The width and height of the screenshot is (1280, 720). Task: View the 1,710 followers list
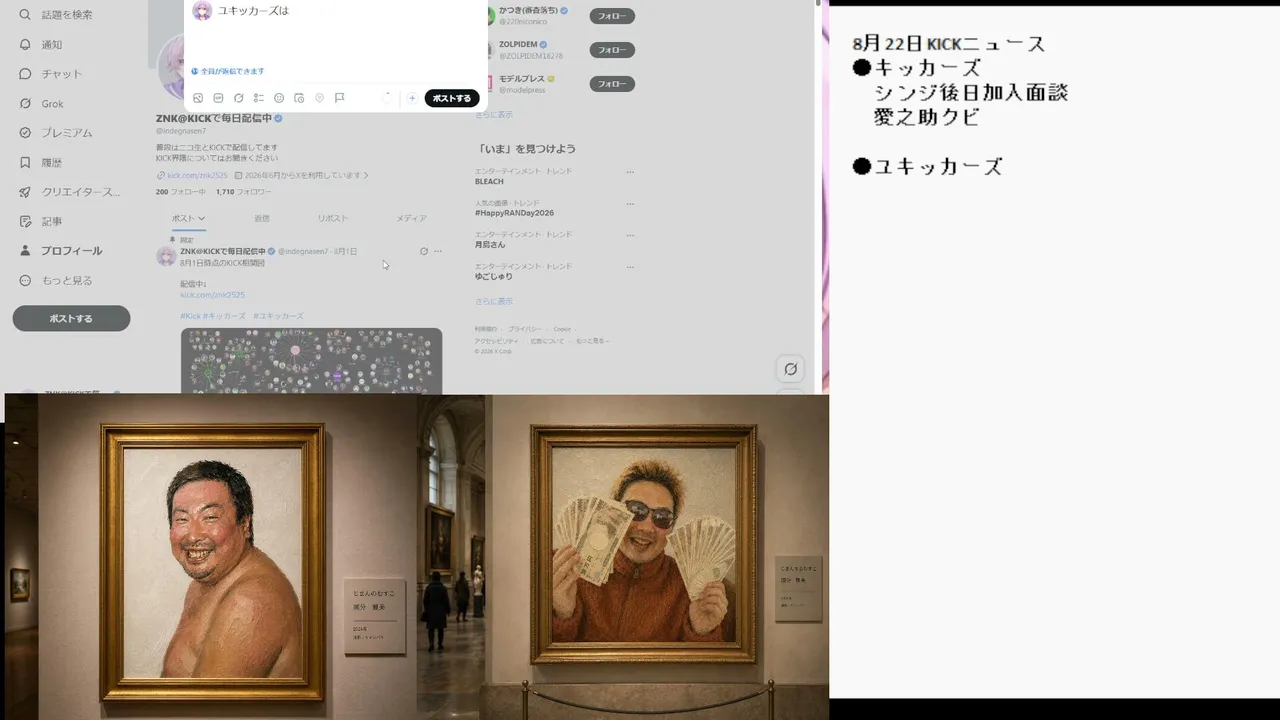(x=243, y=192)
